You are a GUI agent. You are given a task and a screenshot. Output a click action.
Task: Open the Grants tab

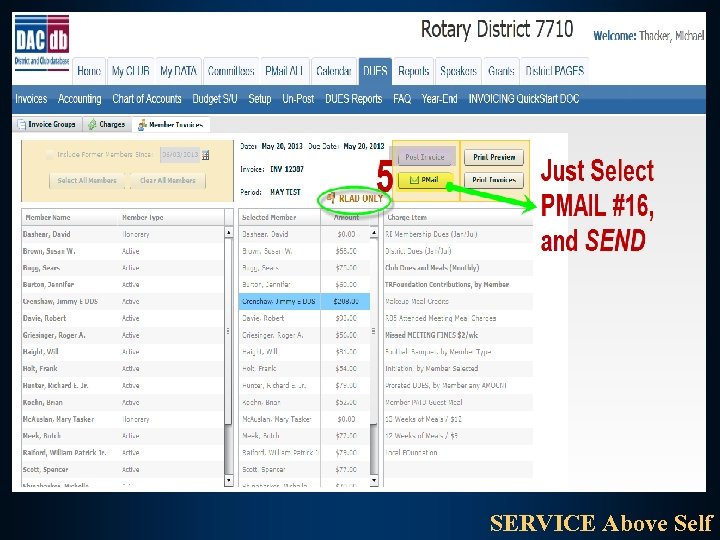pyautogui.click(x=501, y=71)
